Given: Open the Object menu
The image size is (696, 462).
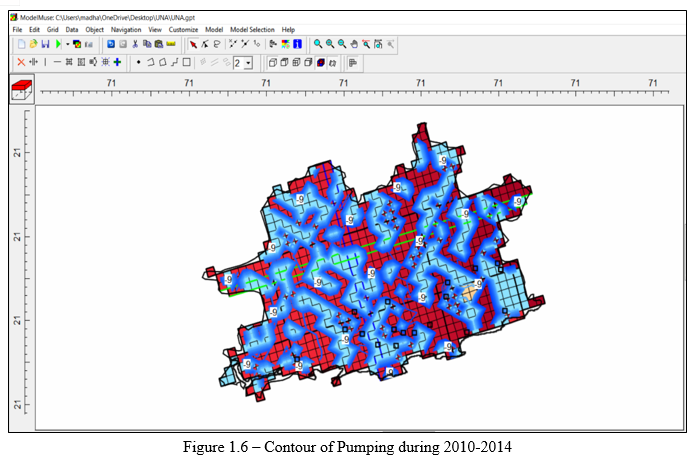Looking at the screenshot, I should 95,30.
